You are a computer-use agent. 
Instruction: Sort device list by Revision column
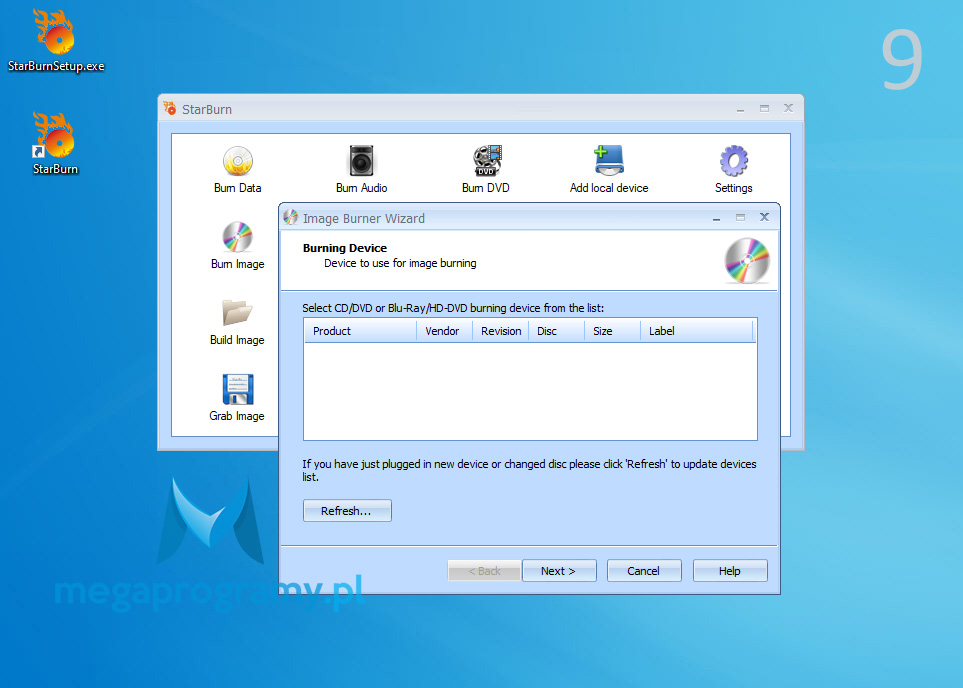pos(501,331)
